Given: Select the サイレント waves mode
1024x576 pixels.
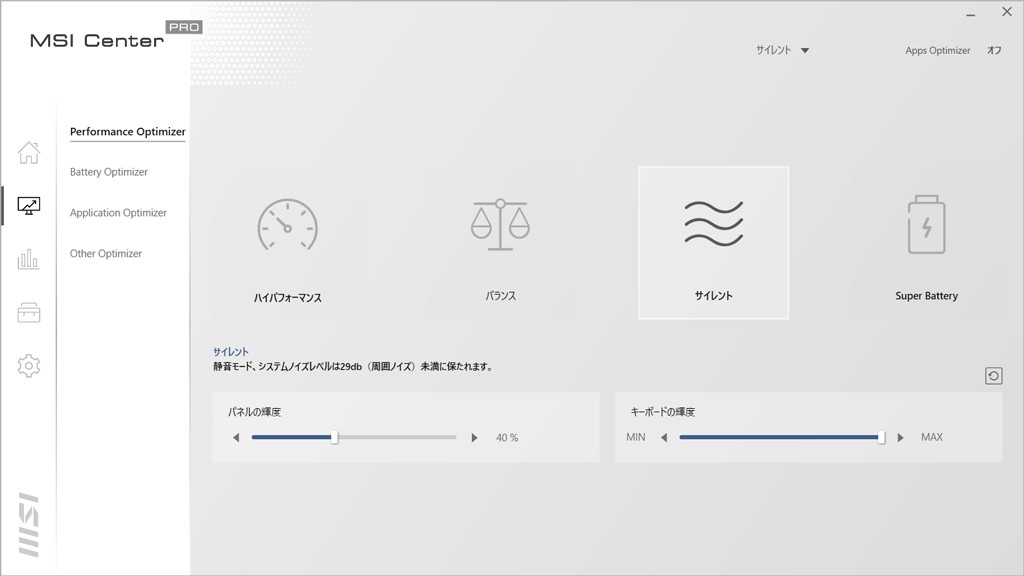Looking at the screenshot, I should tap(713, 243).
